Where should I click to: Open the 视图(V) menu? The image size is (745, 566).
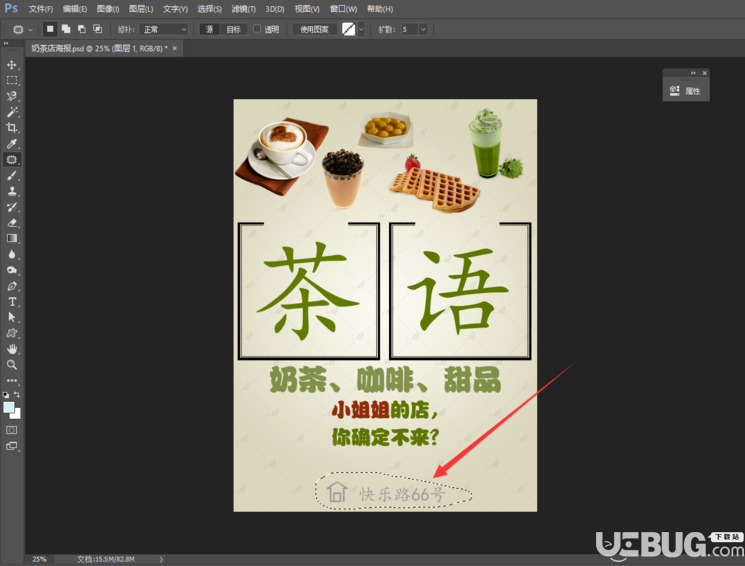click(307, 9)
